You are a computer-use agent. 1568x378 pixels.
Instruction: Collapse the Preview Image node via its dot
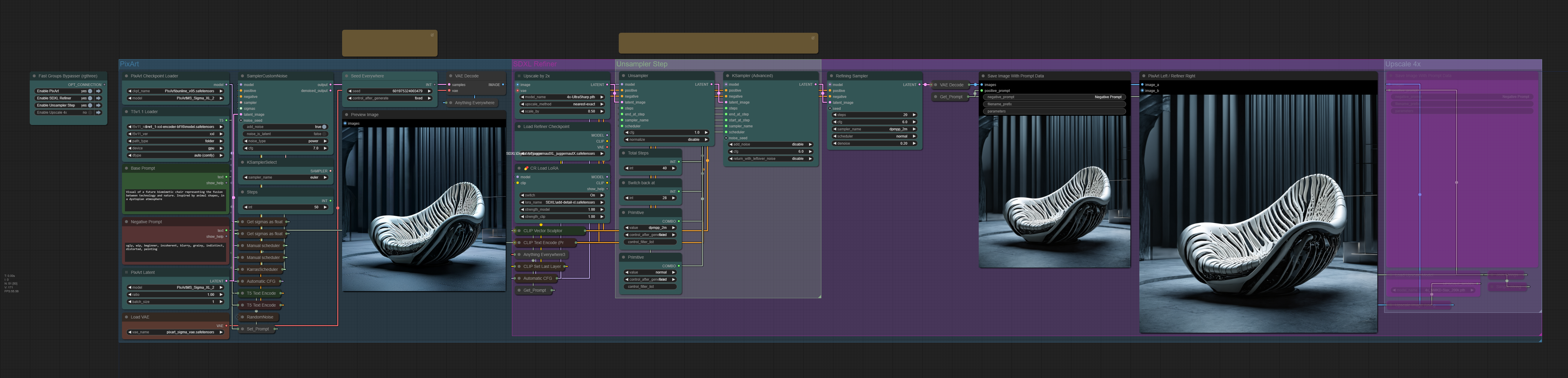pos(346,114)
